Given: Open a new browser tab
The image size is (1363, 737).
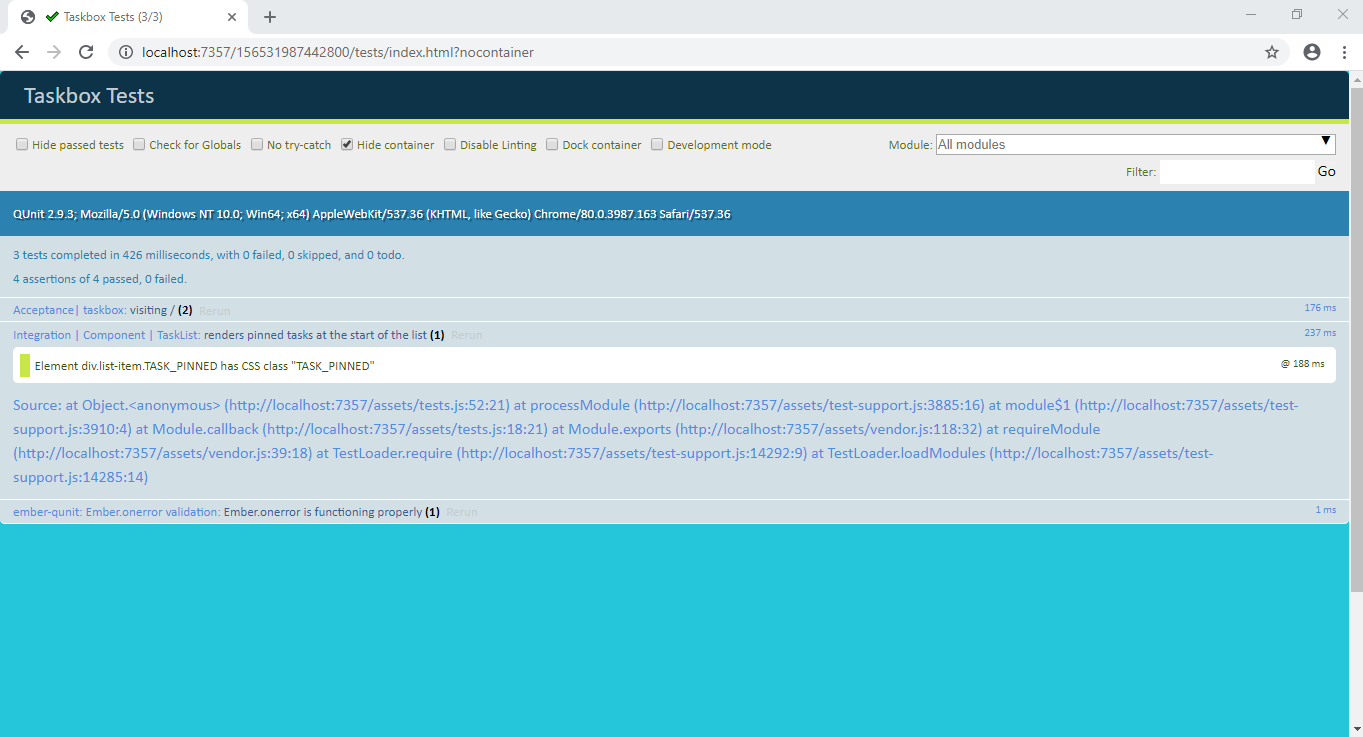Looking at the screenshot, I should pyautogui.click(x=270, y=17).
